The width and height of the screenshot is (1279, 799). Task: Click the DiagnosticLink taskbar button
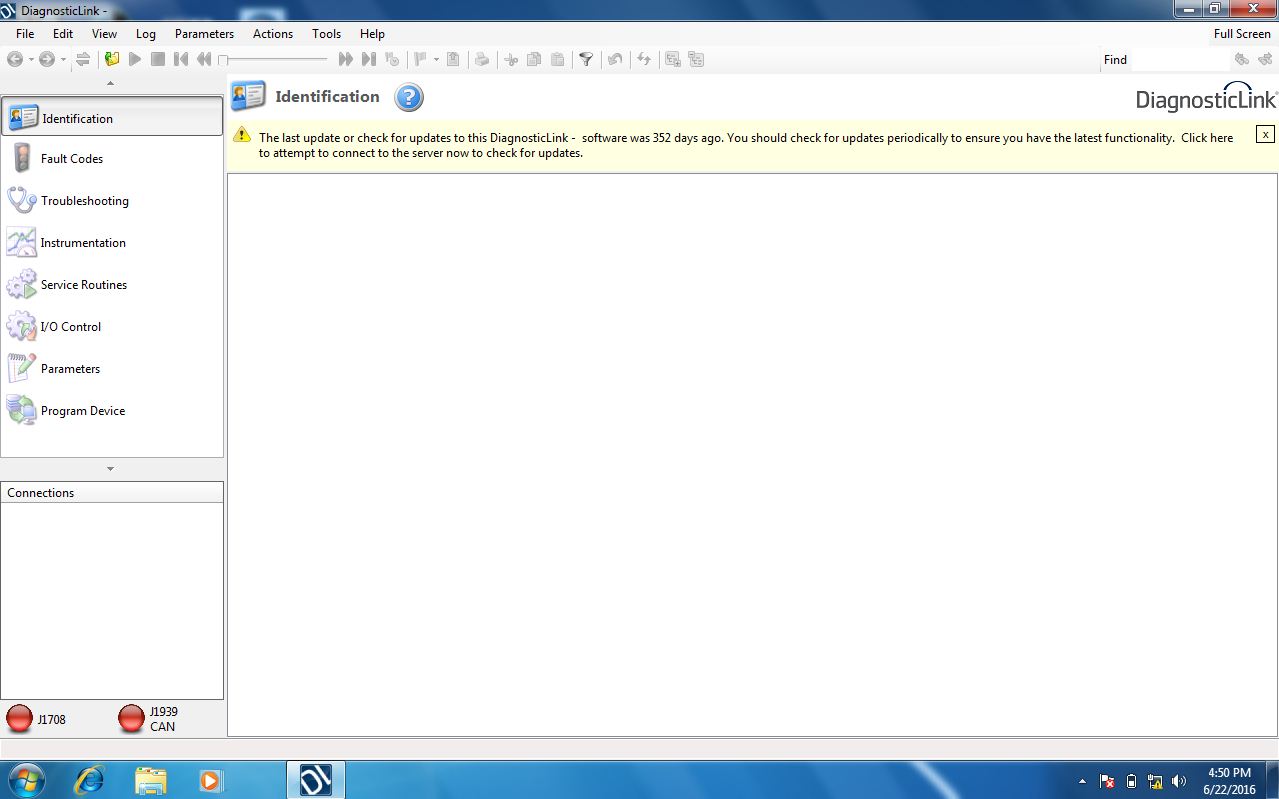(x=316, y=780)
